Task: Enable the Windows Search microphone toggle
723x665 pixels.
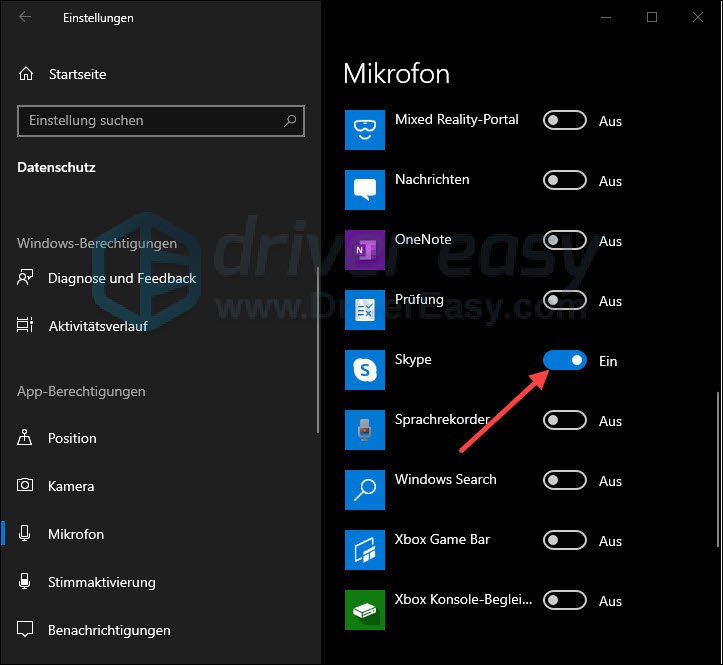Action: pos(565,481)
